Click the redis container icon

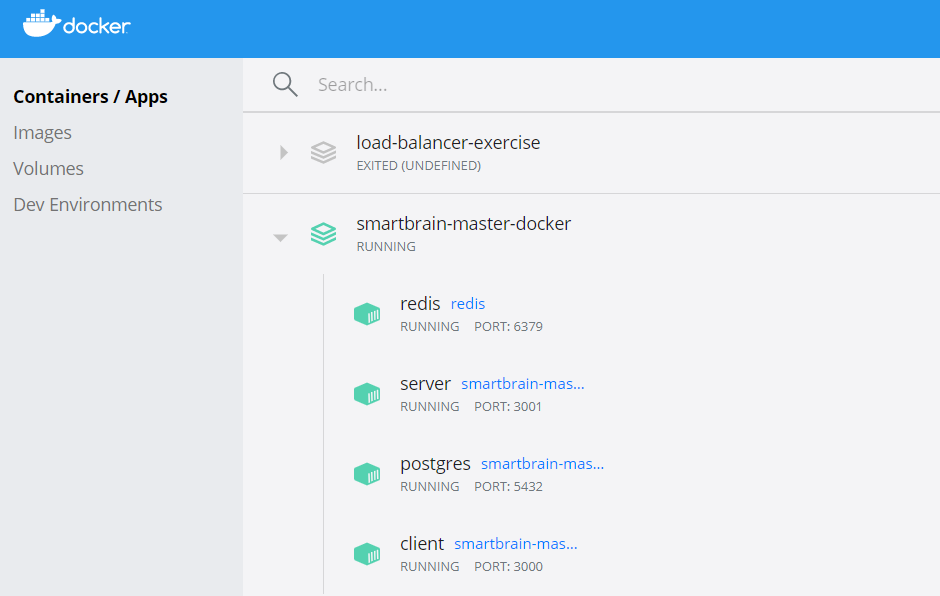coord(367,314)
